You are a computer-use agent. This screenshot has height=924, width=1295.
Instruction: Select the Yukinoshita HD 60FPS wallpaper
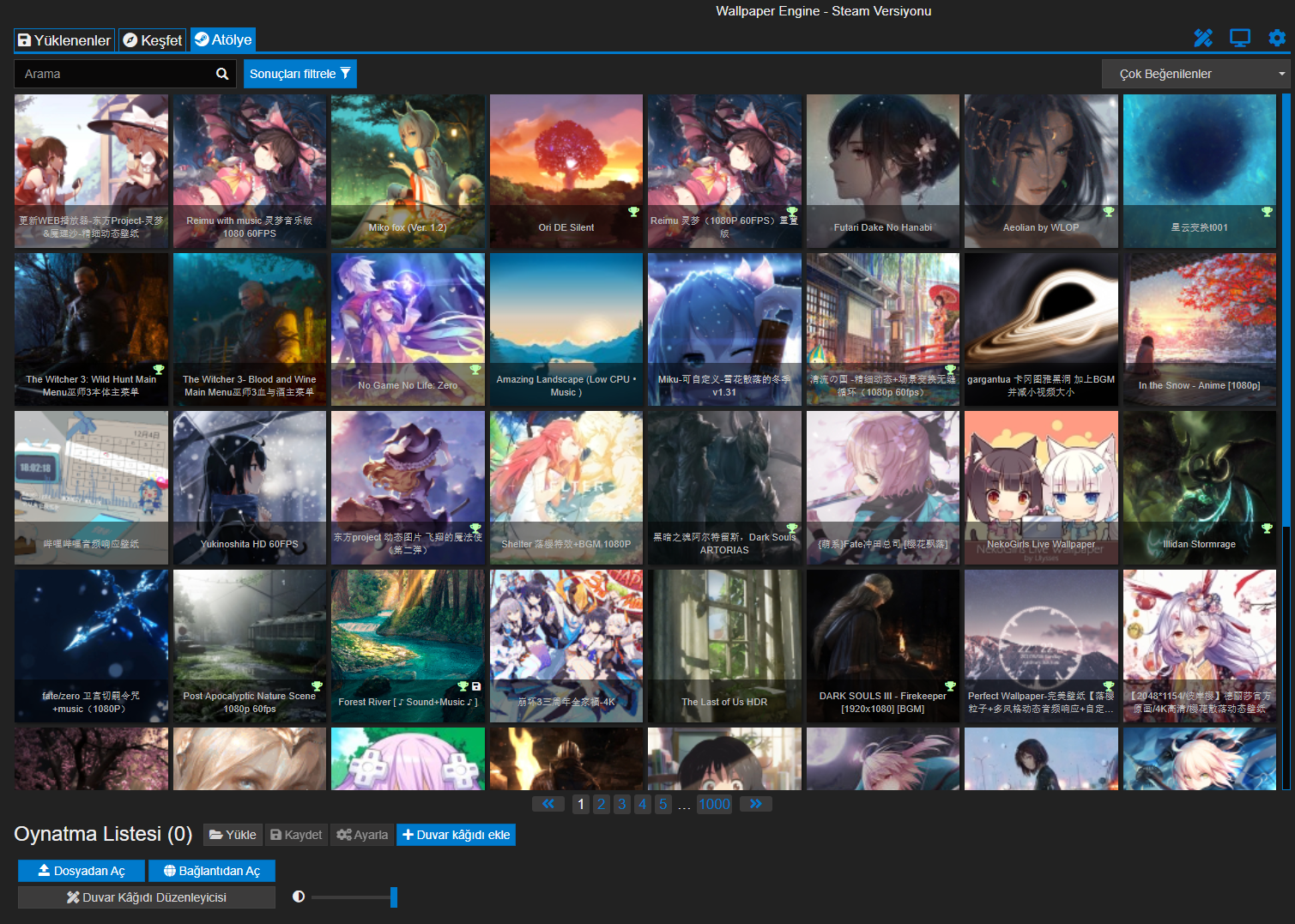point(250,487)
